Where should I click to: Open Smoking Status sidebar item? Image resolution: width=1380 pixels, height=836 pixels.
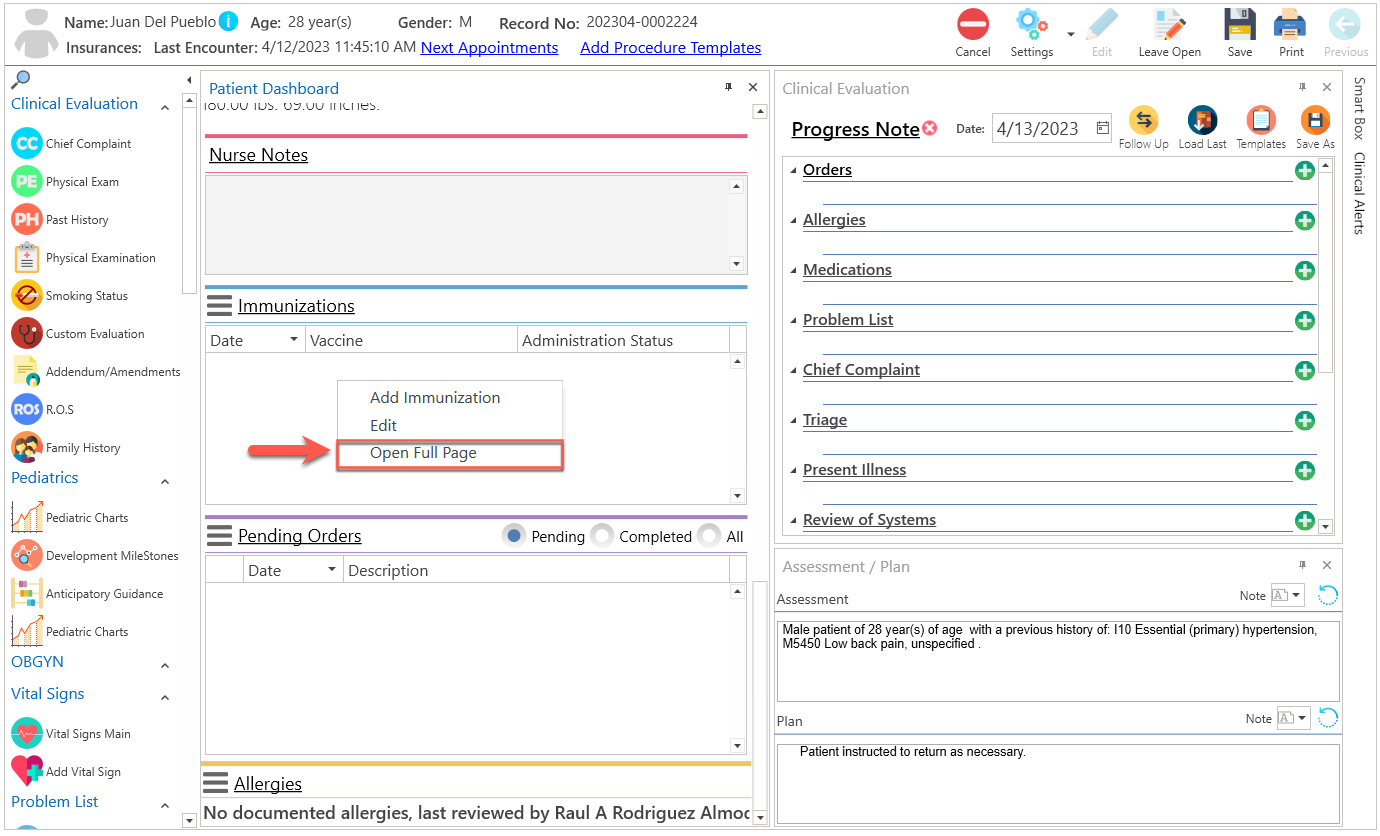click(x=69, y=296)
